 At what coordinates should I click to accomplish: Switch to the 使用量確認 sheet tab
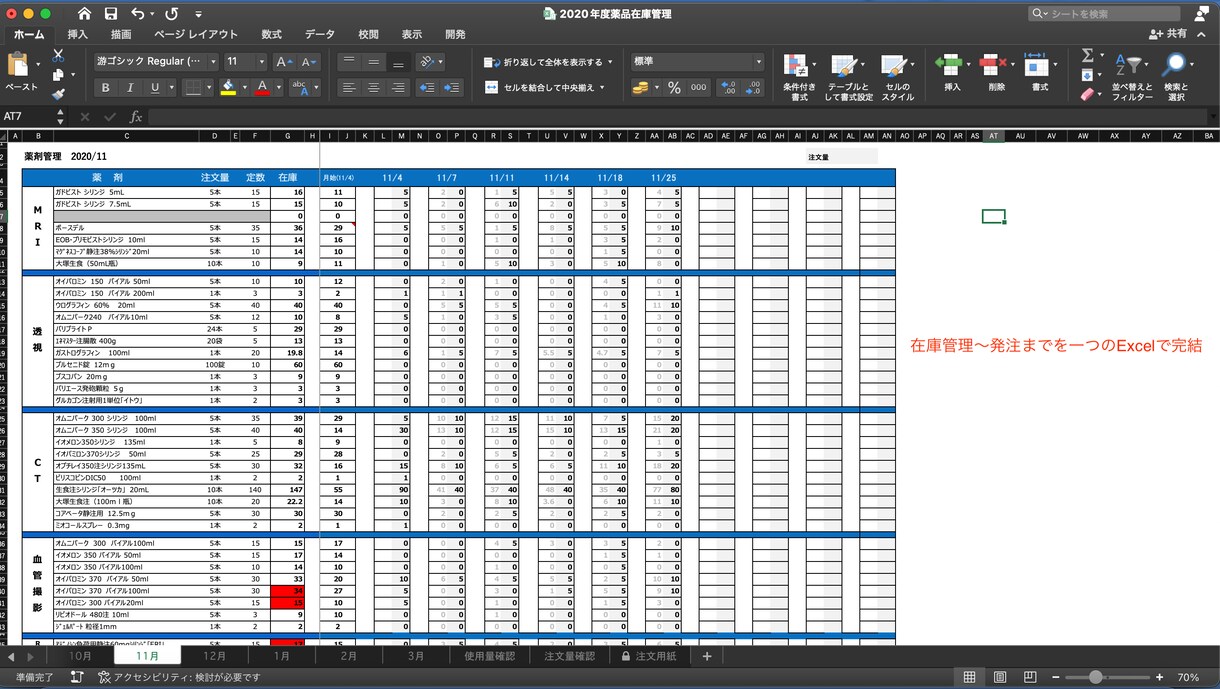(x=490, y=656)
